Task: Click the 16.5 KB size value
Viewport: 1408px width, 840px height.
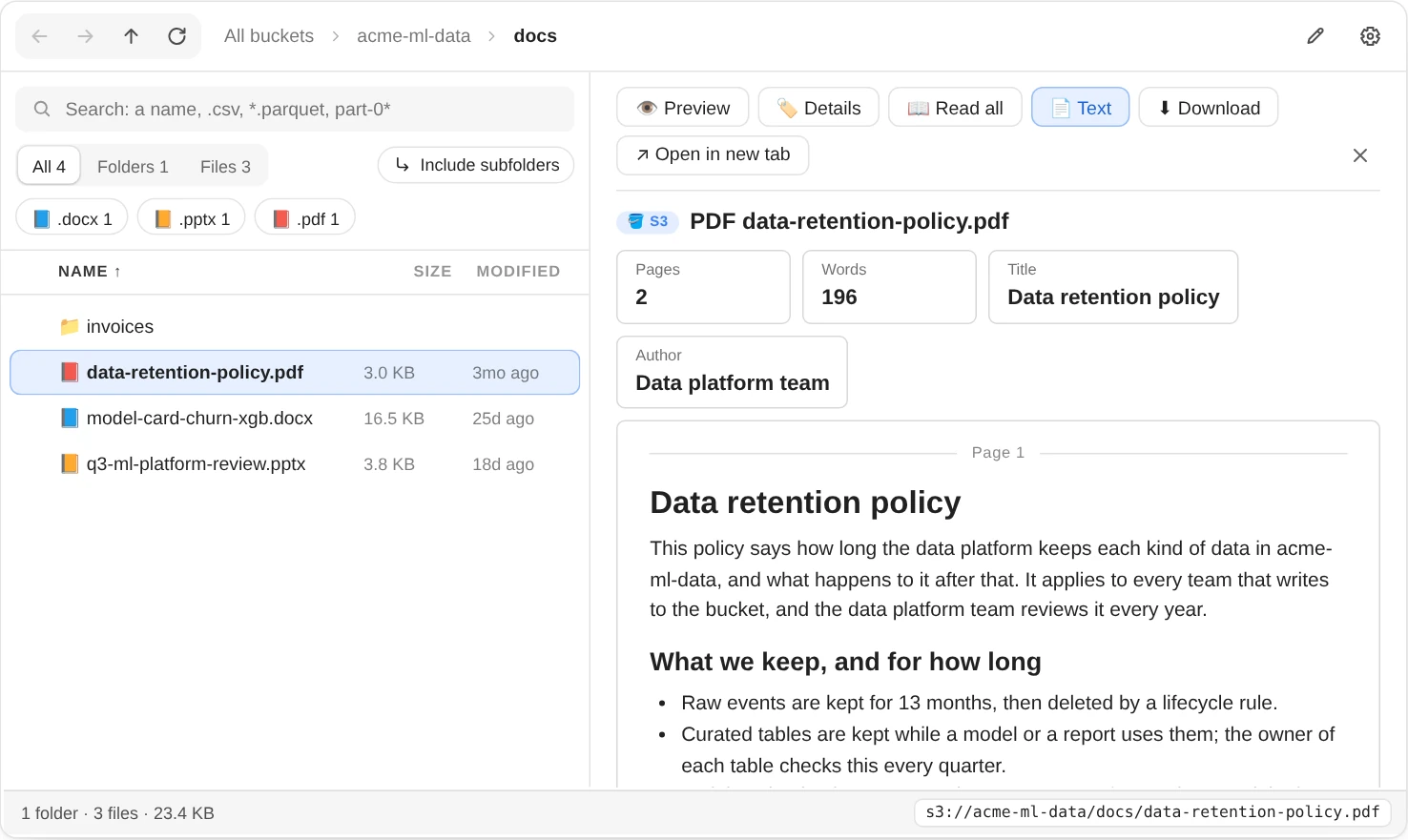Action: tap(394, 419)
